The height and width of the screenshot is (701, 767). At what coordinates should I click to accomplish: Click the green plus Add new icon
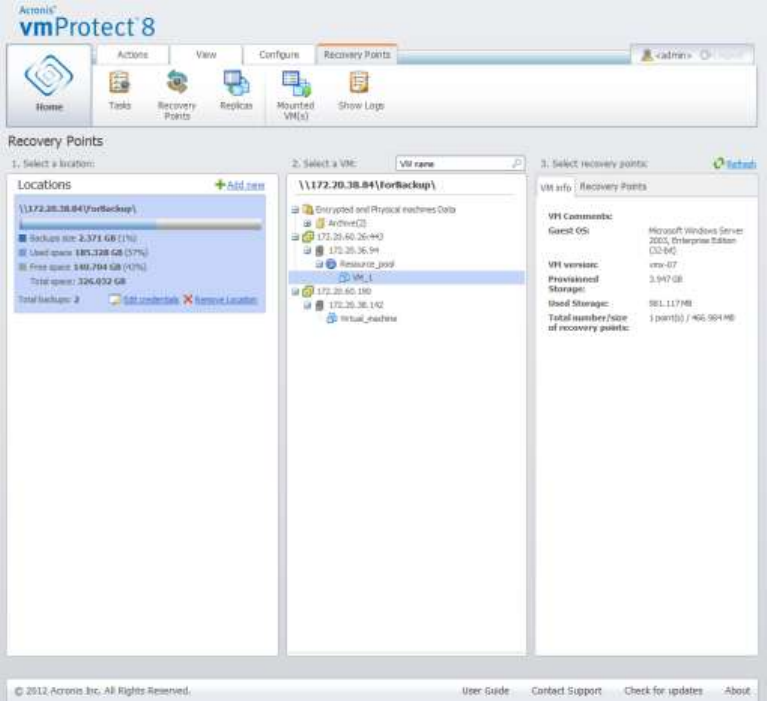click(220, 184)
